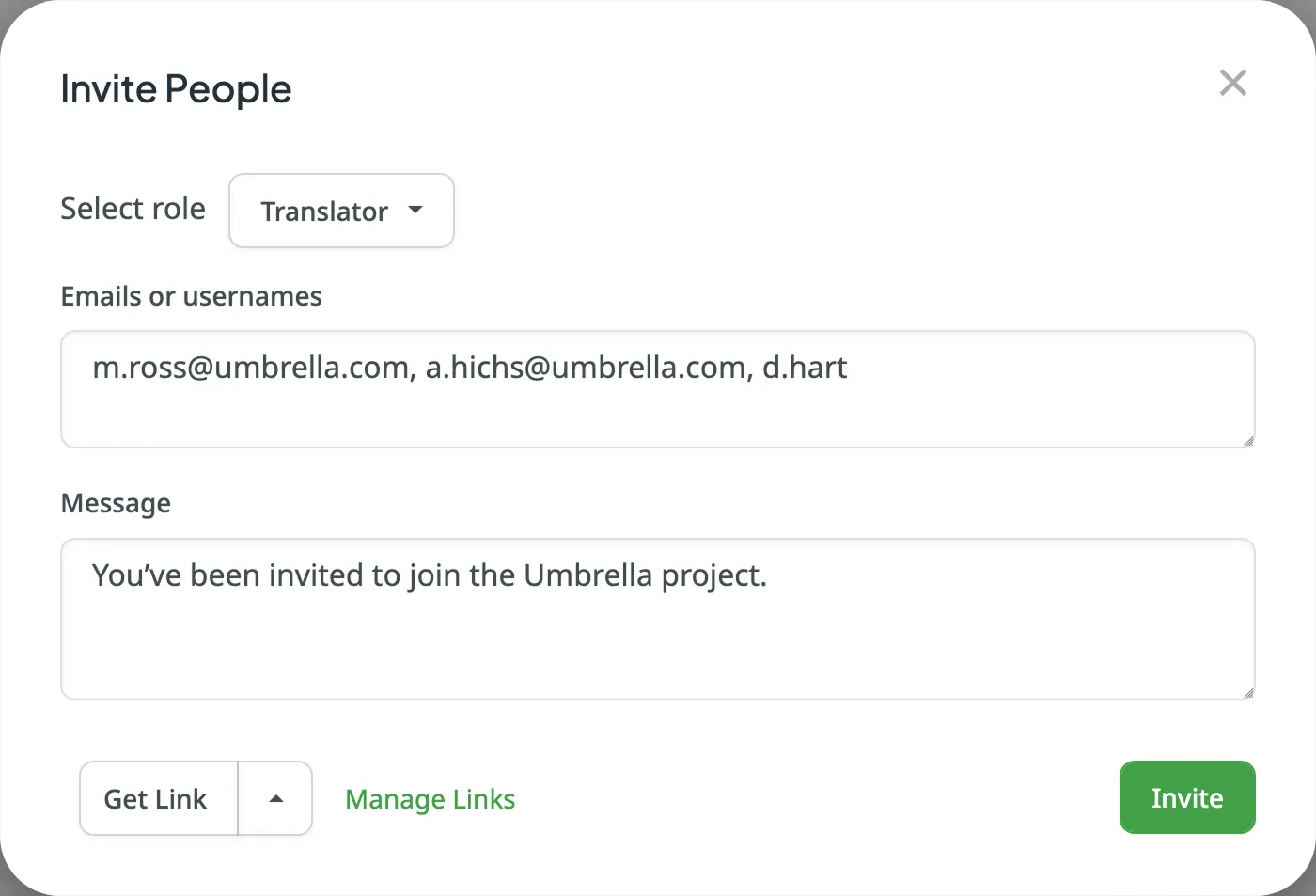Click the Emails or usernames field
Image resolution: width=1316 pixels, height=896 pixels.
point(658,389)
